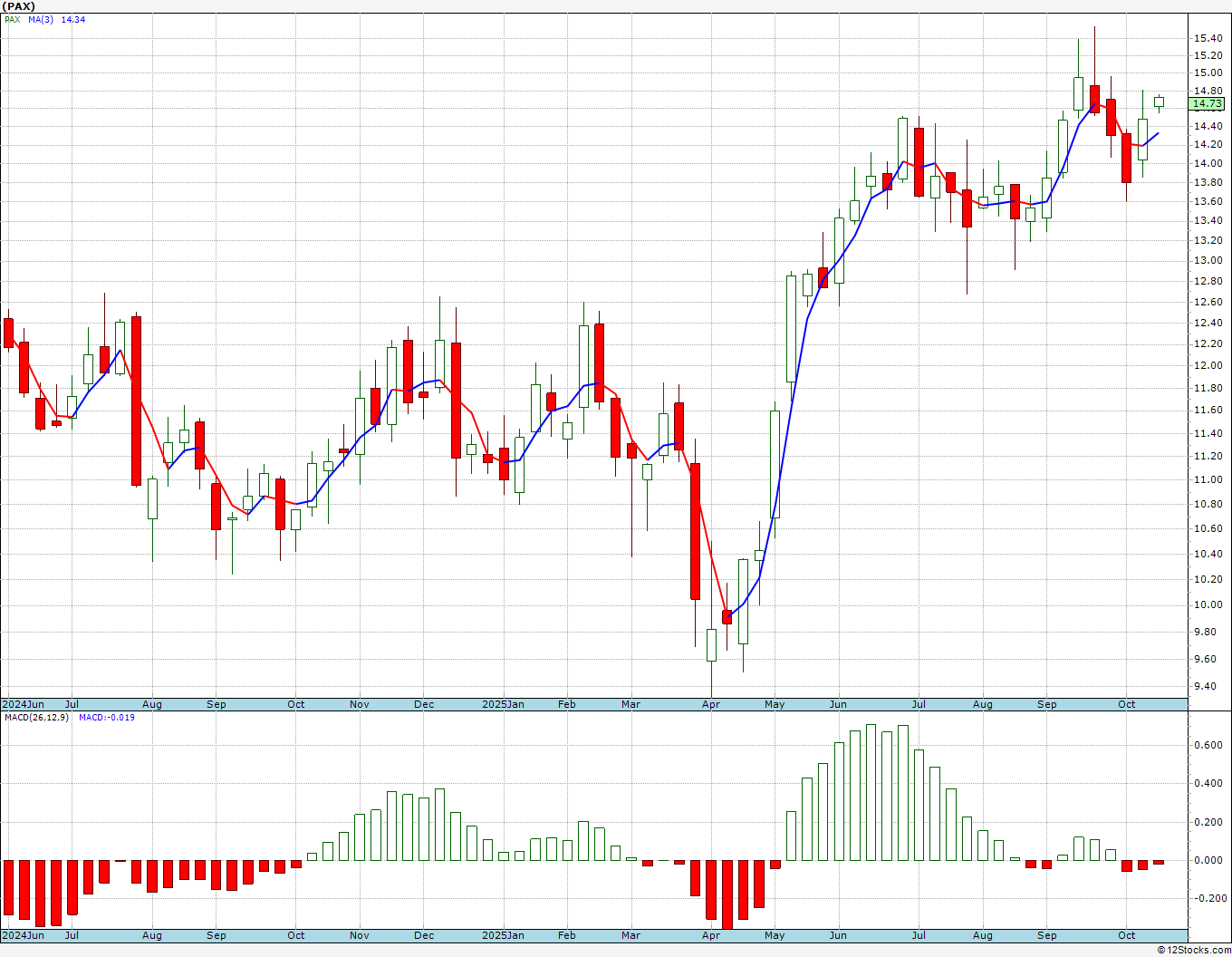This screenshot has width=1232, height=957.
Task: Select Dec on the price chart time axis
Action: click(423, 704)
